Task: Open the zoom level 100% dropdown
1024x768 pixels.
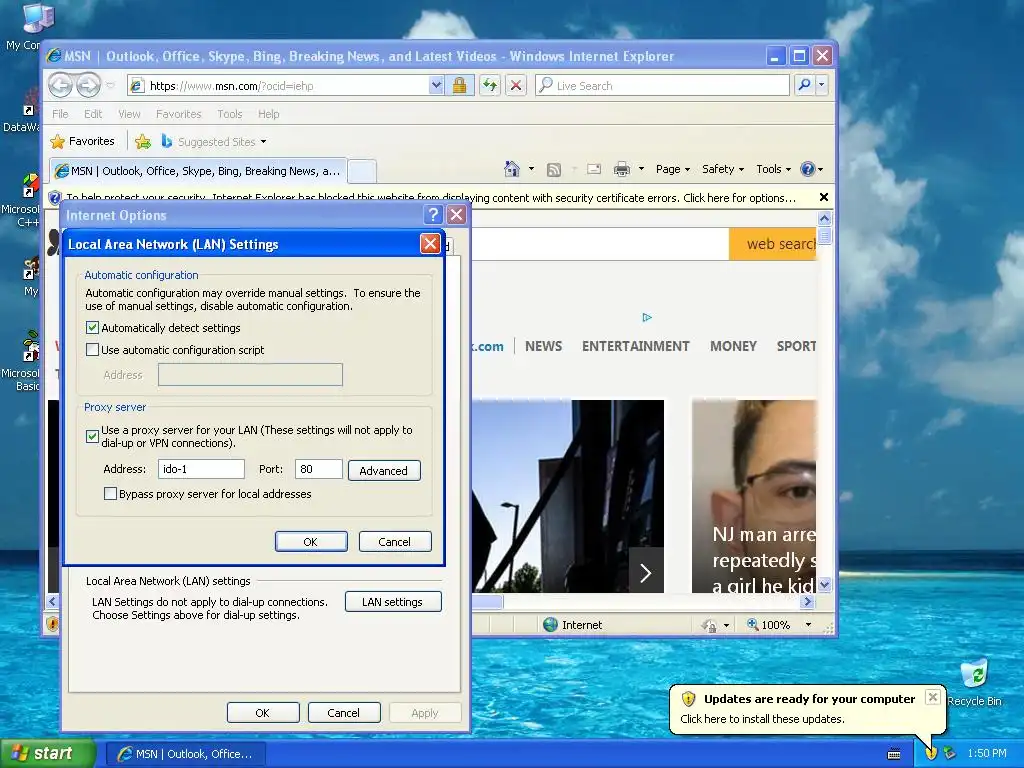Action: point(808,625)
